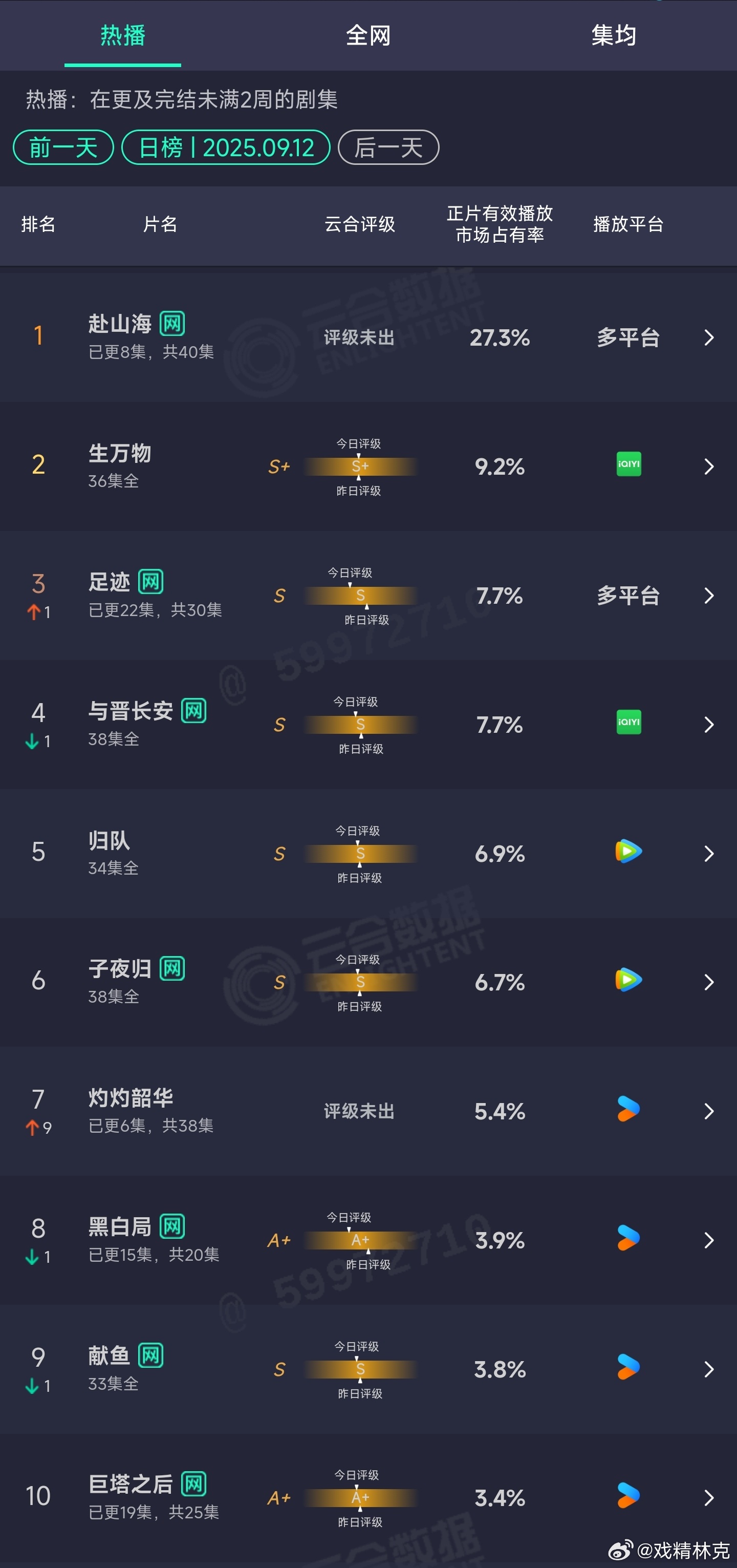The width and height of the screenshot is (737, 1568).
Task: Click the 网 badge beside 足迹
Action: (151, 582)
